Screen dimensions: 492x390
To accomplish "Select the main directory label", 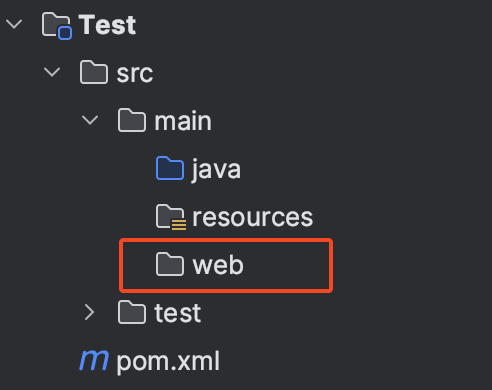I will point(183,121).
